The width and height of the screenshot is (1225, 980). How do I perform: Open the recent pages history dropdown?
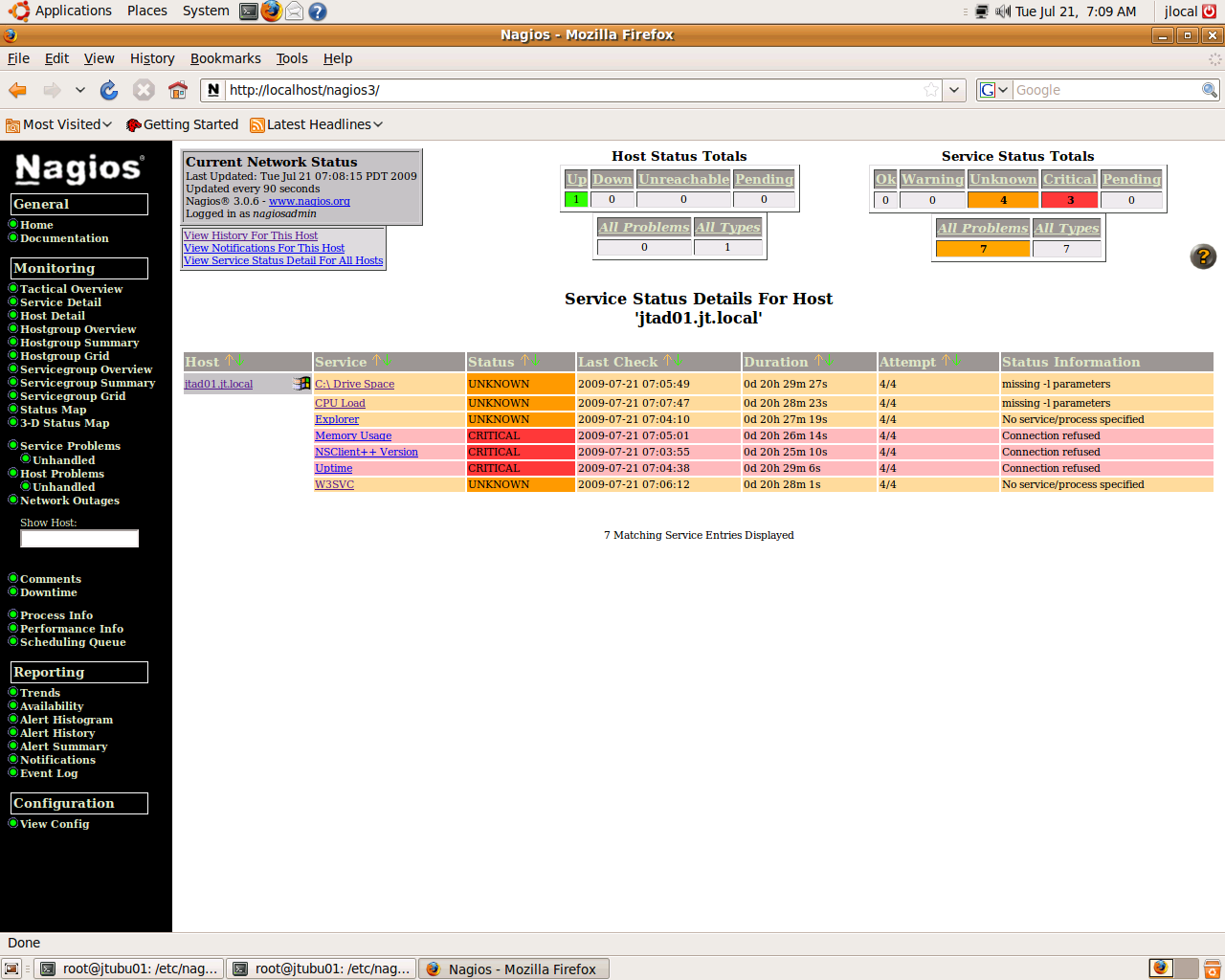pyautogui.click(x=80, y=90)
